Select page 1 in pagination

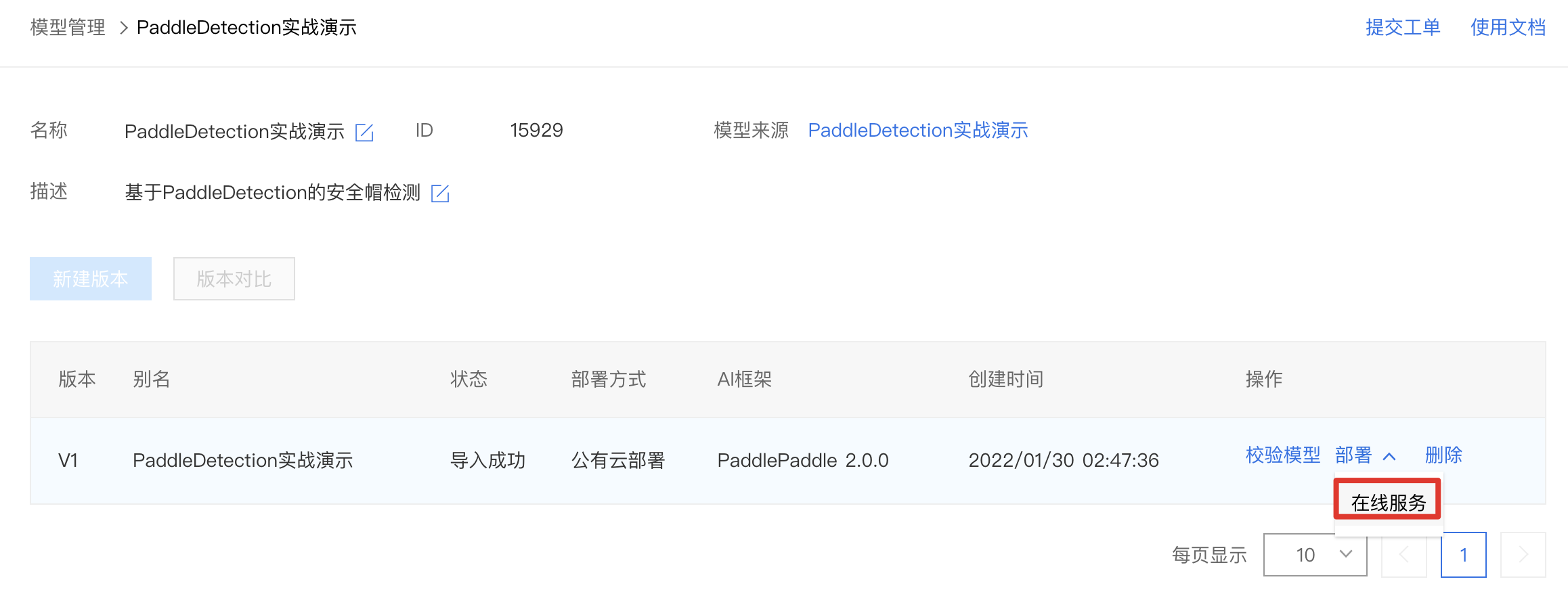click(x=1464, y=555)
